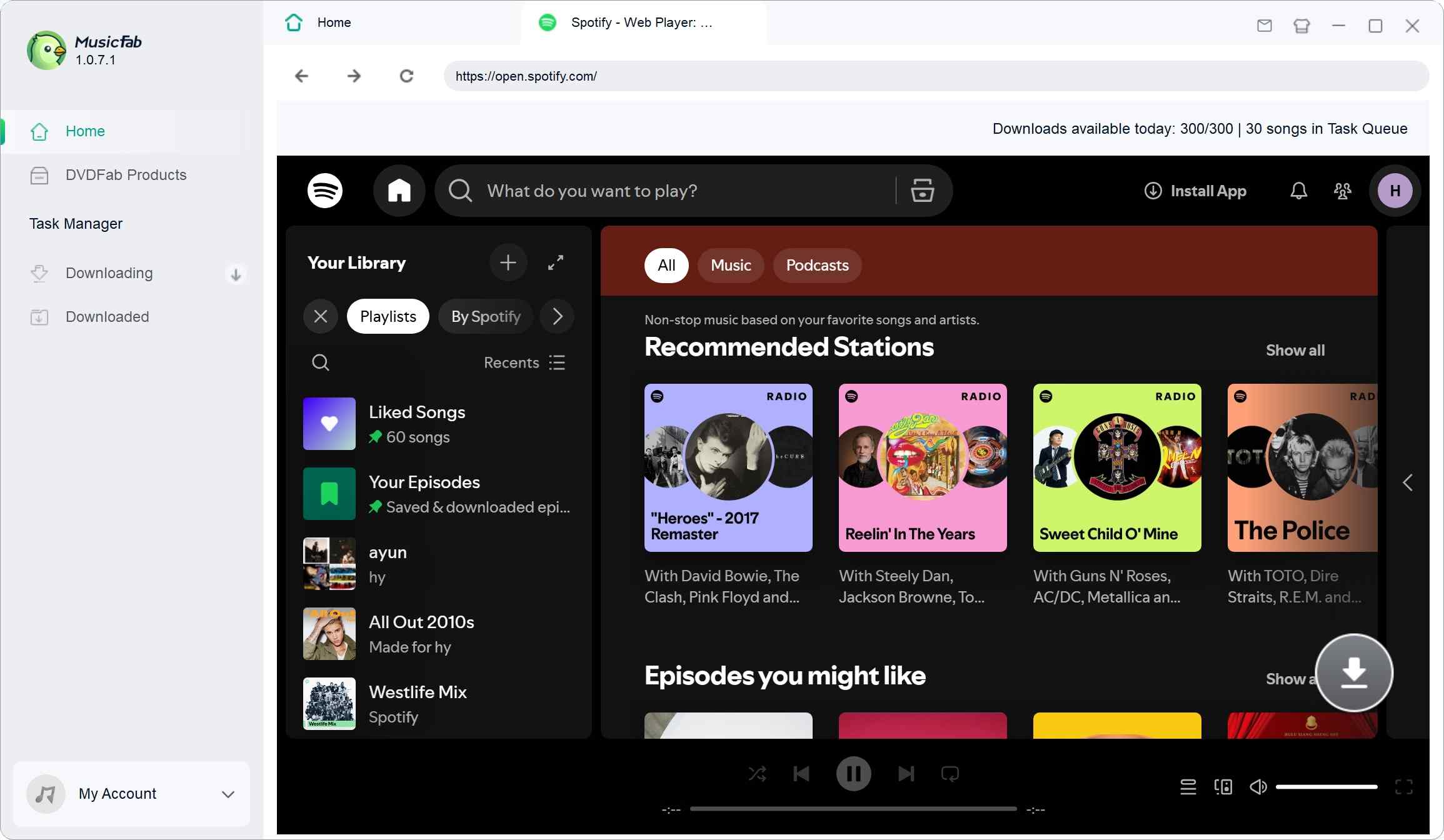Select the Playlists filter chip
Image resolution: width=1444 pixels, height=840 pixels.
coord(388,316)
